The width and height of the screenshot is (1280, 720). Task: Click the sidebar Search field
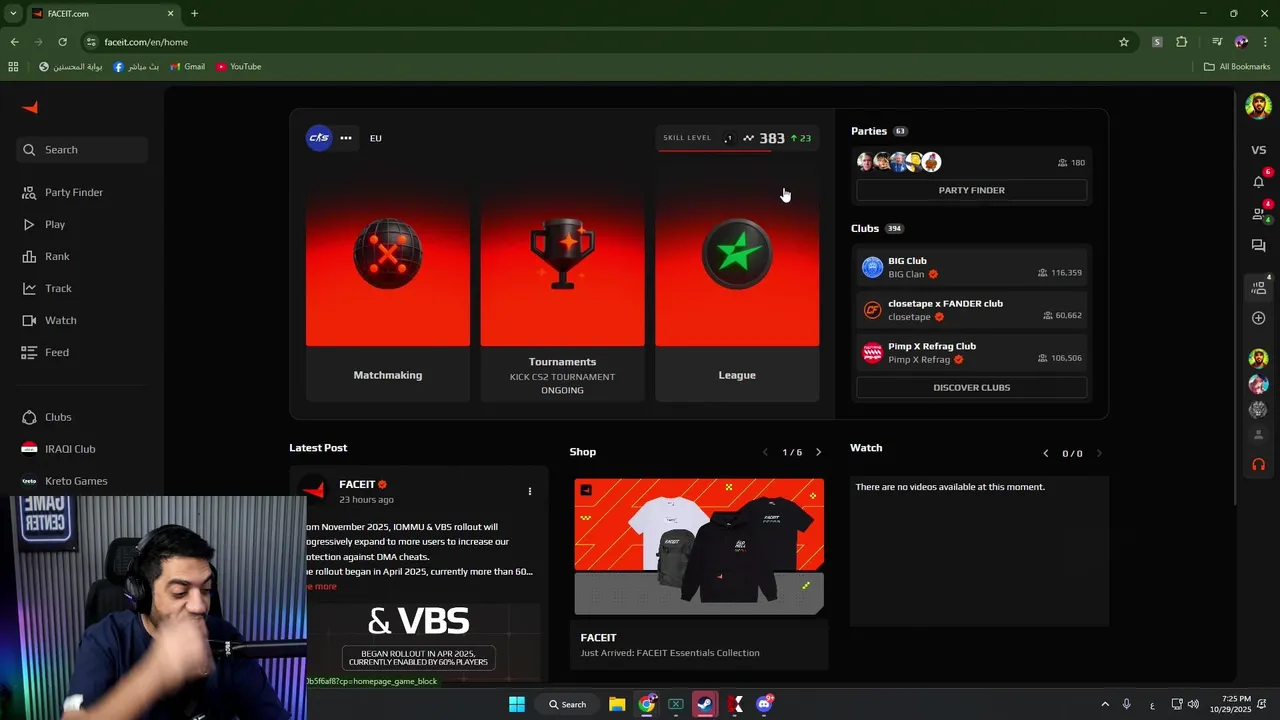tap(82, 150)
